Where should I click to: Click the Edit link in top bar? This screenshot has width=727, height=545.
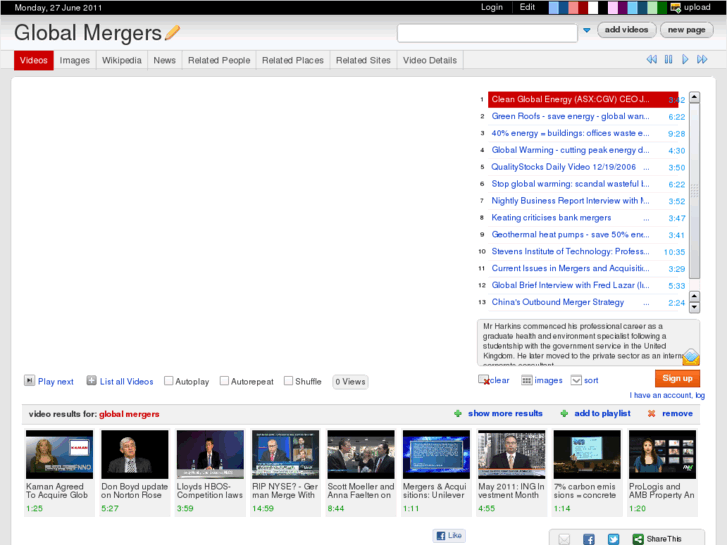pos(527,7)
